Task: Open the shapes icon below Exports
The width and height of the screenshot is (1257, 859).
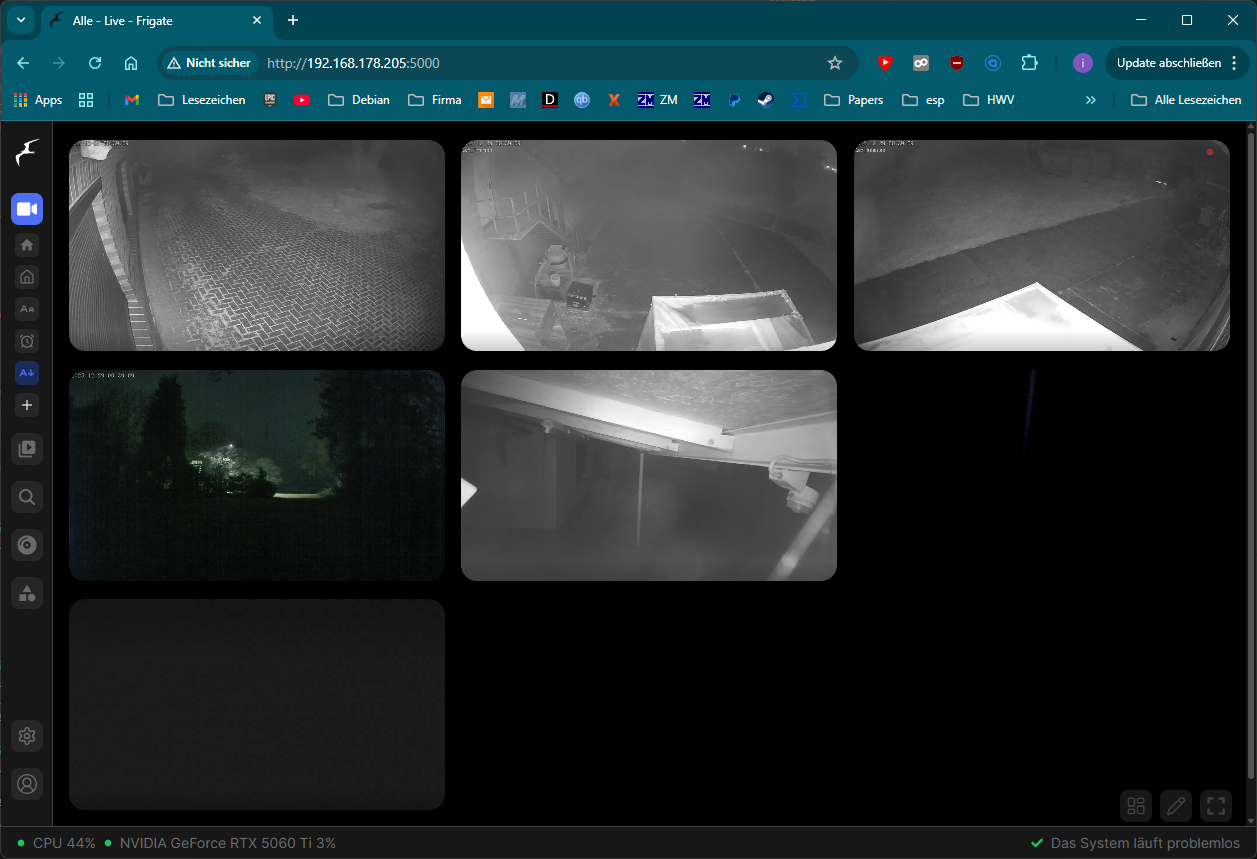Action: tap(27, 593)
